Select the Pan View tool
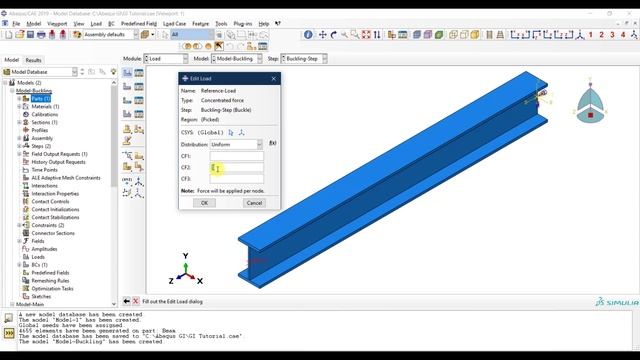 (322, 35)
